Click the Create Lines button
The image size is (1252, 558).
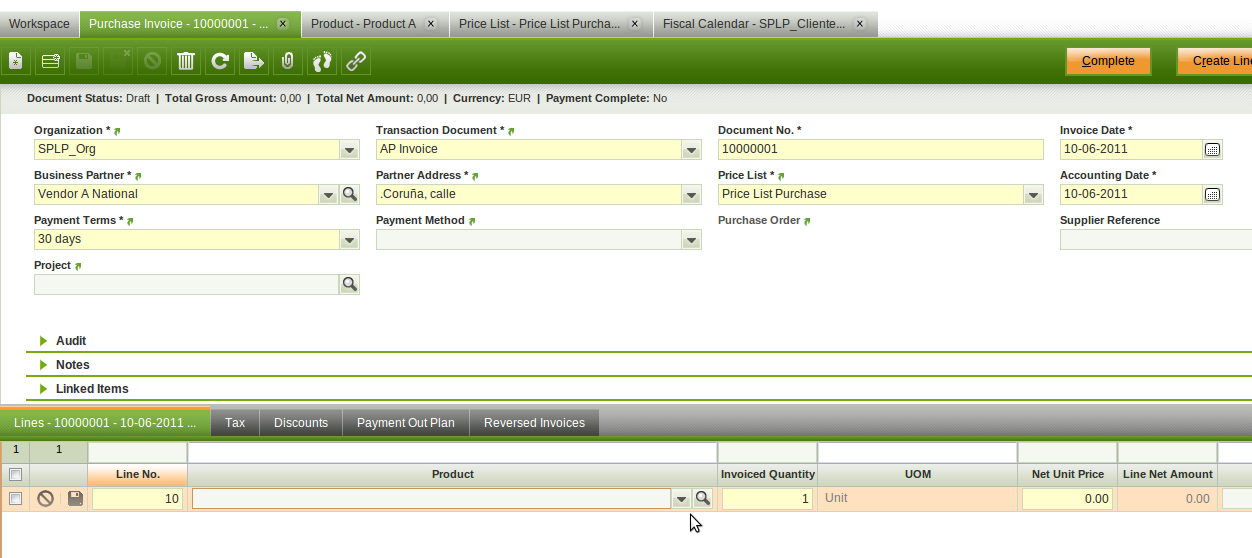[1214, 61]
